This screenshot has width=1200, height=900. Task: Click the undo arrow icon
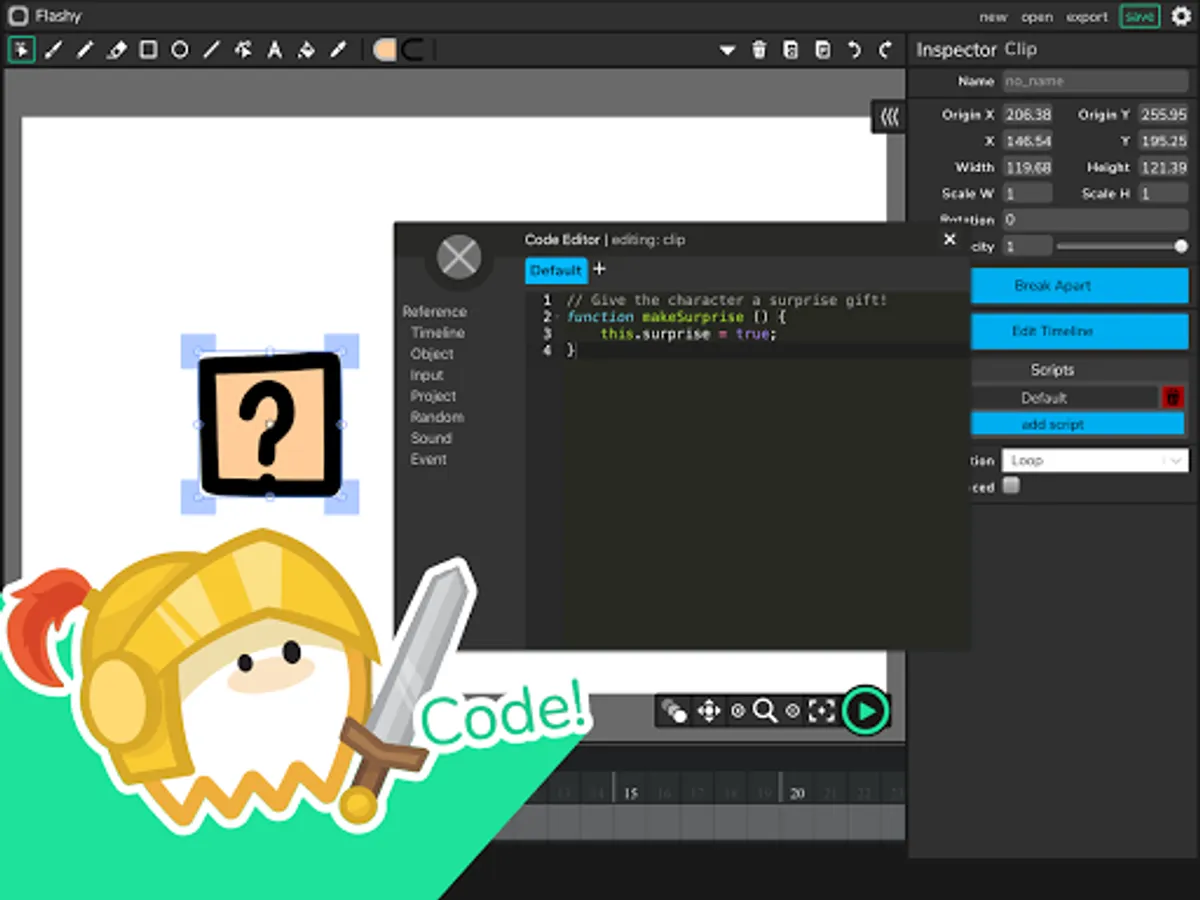click(854, 50)
